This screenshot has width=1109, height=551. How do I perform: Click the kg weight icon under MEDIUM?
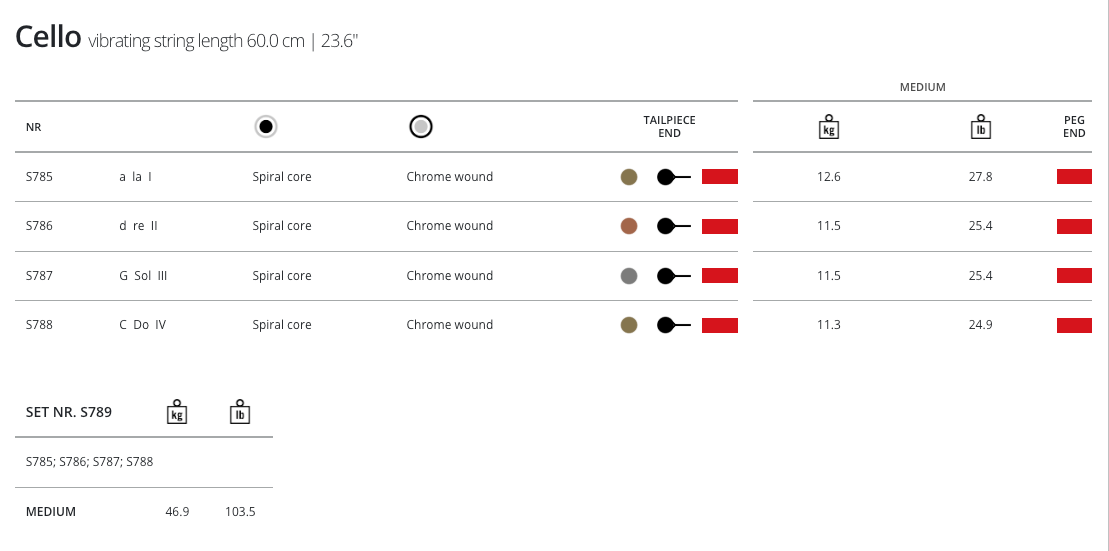(x=828, y=127)
